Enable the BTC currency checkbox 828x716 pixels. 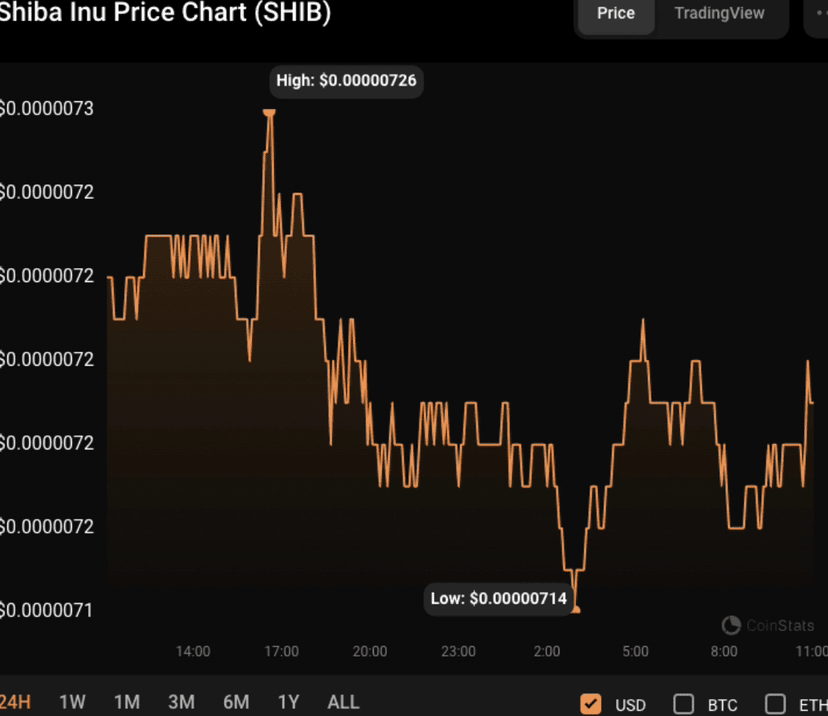tap(683, 703)
